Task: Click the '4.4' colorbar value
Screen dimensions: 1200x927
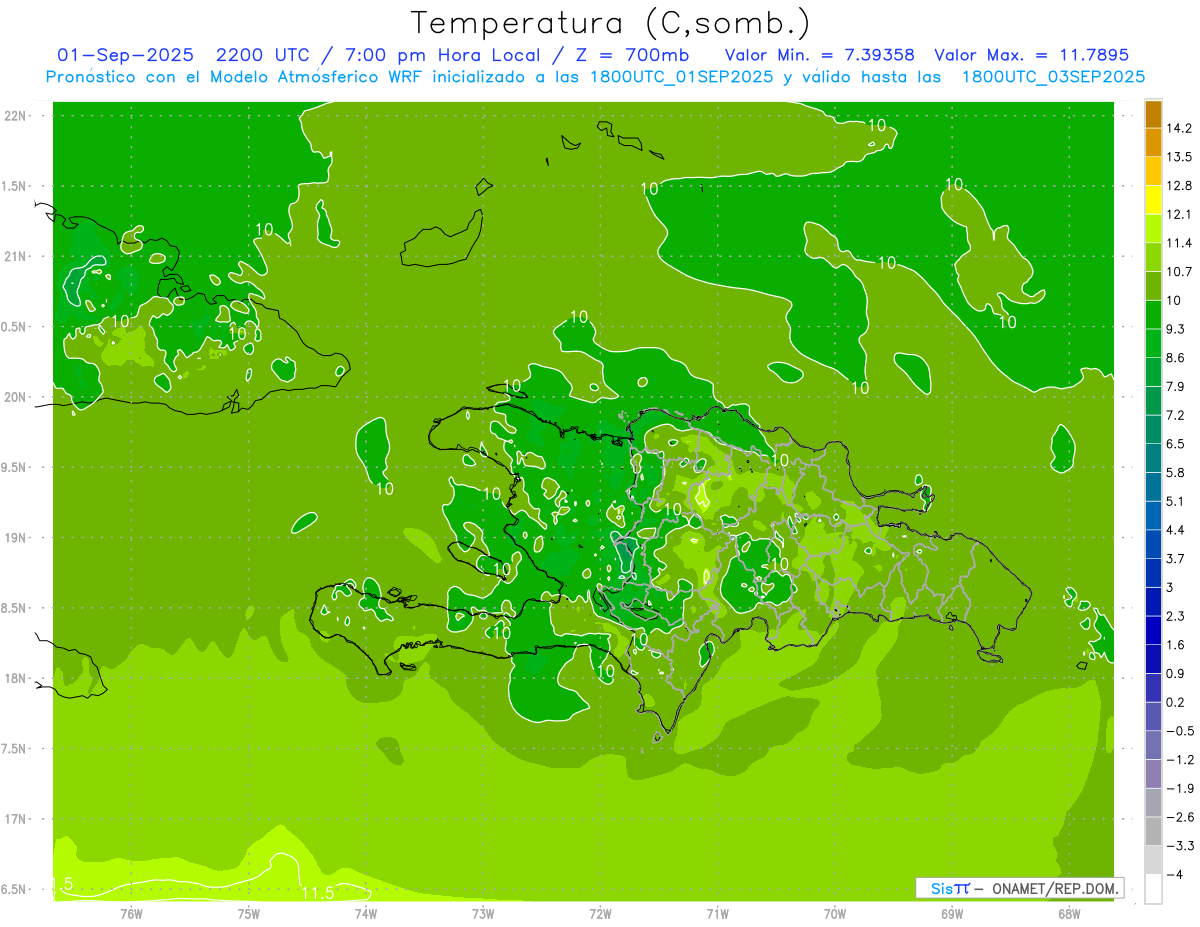Action: point(1176,530)
